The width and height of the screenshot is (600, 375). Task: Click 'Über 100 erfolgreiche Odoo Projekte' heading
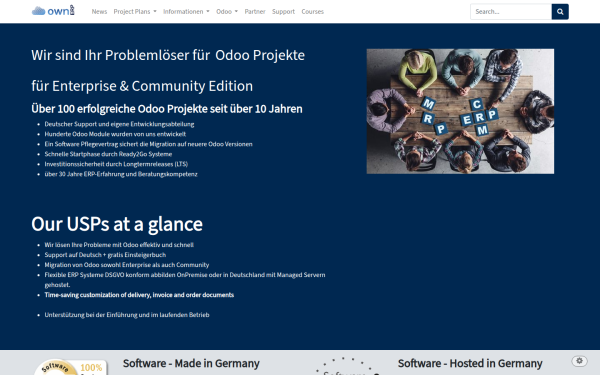(x=167, y=109)
